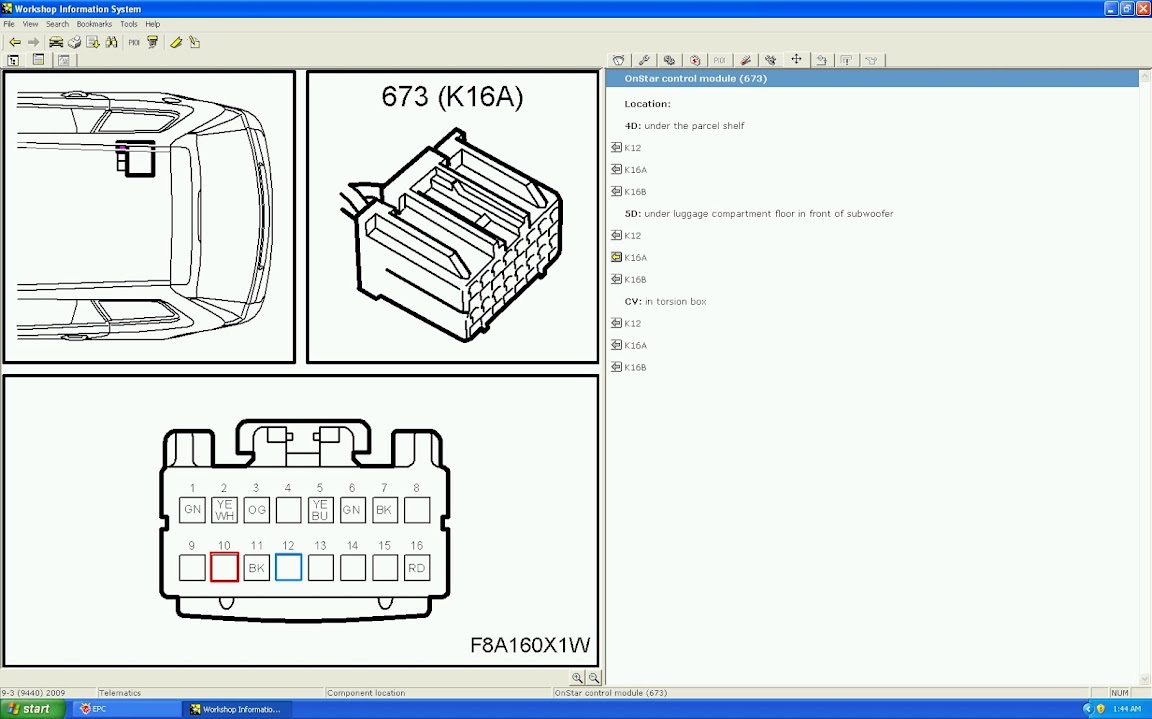
Task: Click pin 5 YE BU terminal
Action: [320, 510]
